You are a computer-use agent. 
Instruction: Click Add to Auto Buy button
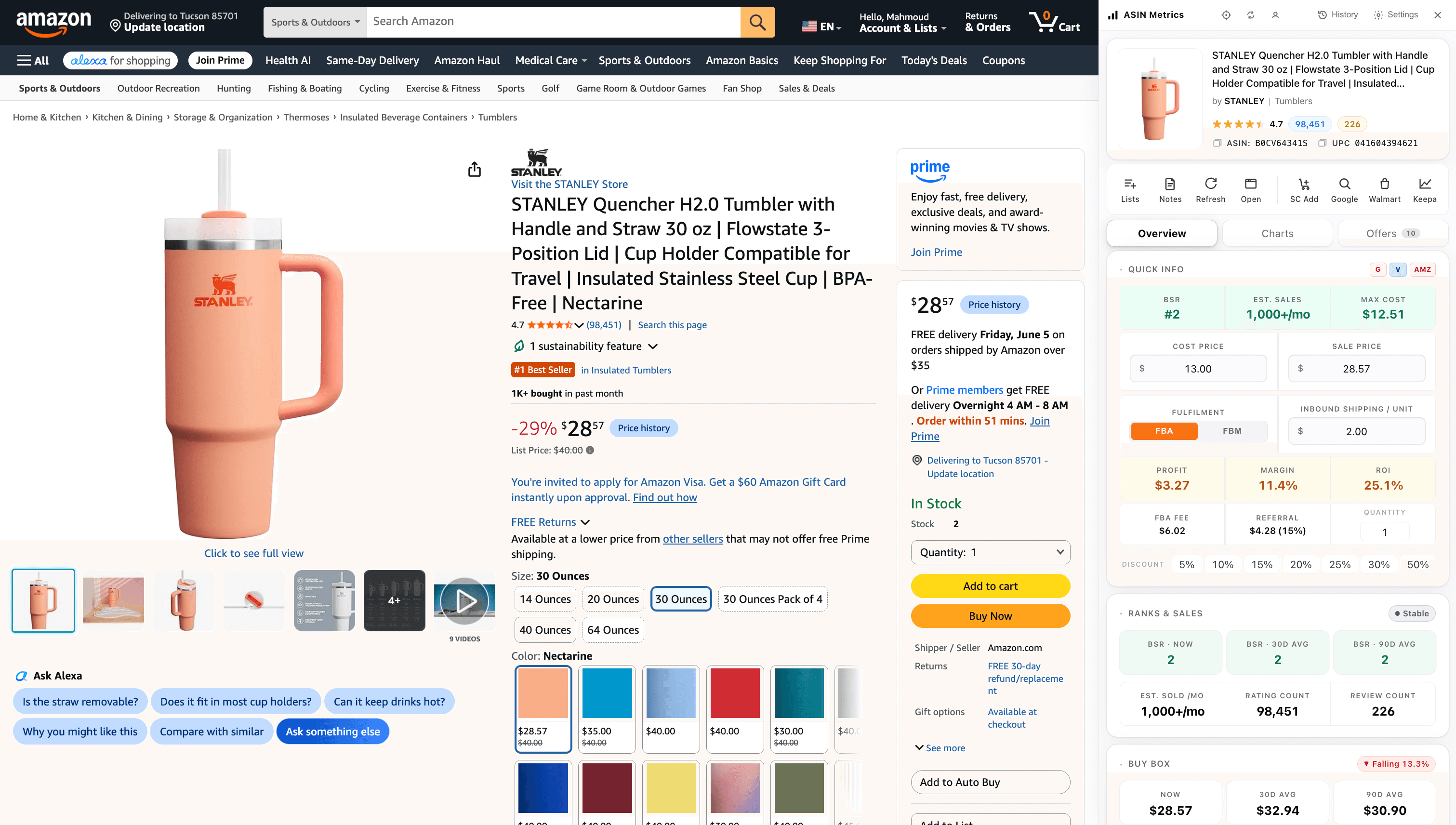[990, 782]
